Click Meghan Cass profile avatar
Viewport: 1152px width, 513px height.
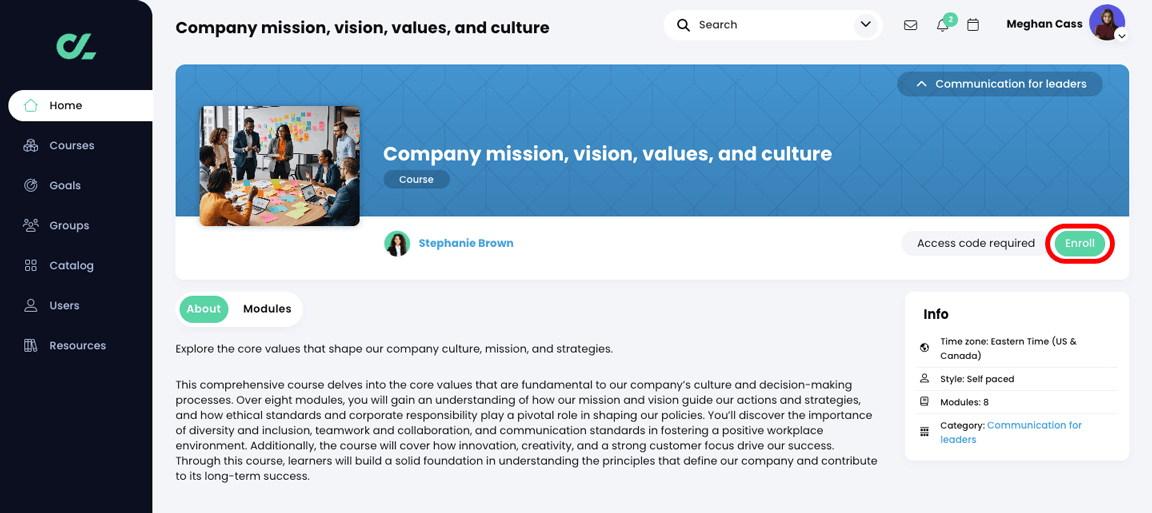click(1106, 22)
